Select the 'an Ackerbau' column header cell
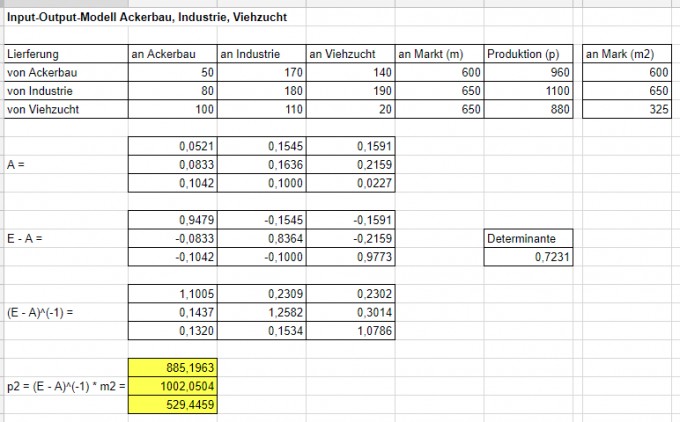The height and width of the screenshot is (422, 680). 173,54
